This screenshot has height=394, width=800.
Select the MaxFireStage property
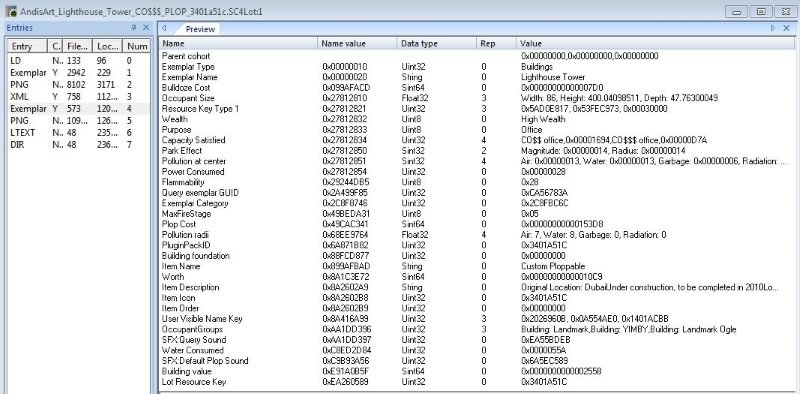tap(477, 213)
